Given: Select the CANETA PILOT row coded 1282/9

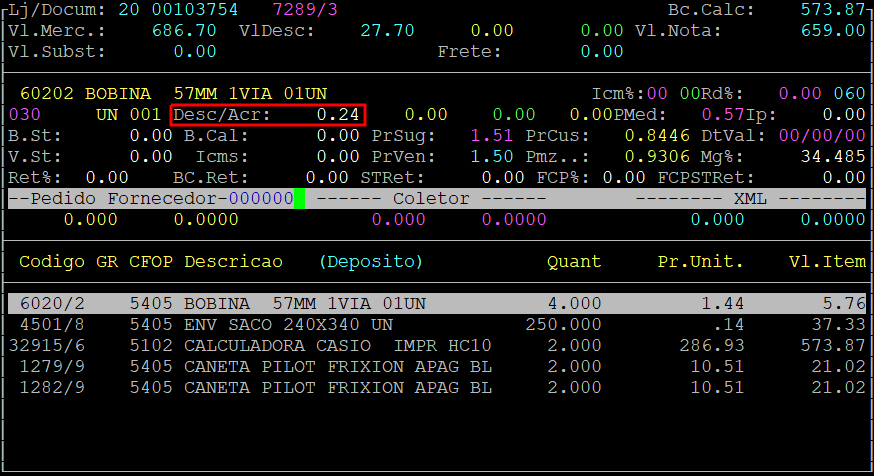Looking at the screenshot, I should (436, 387).
